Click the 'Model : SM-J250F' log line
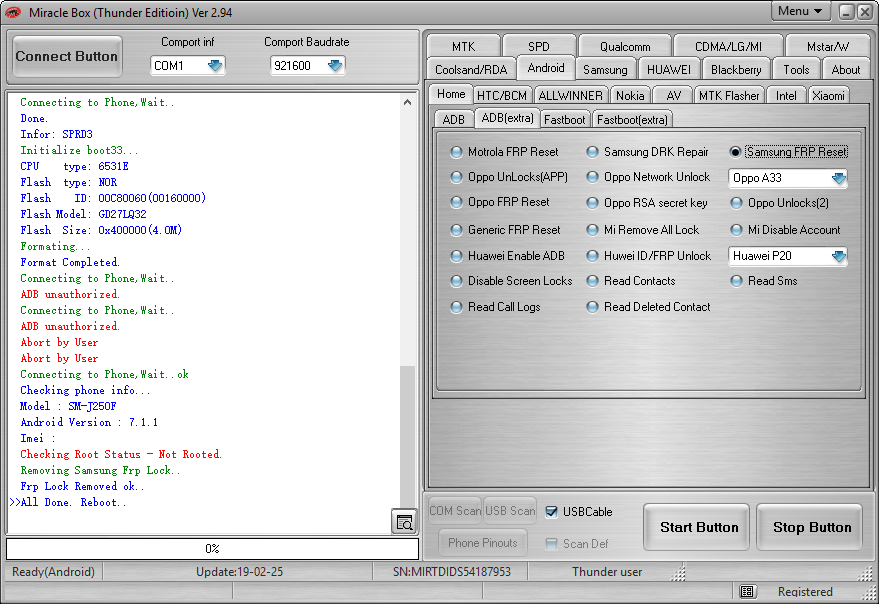The image size is (879, 604). click(x=68, y=406)
